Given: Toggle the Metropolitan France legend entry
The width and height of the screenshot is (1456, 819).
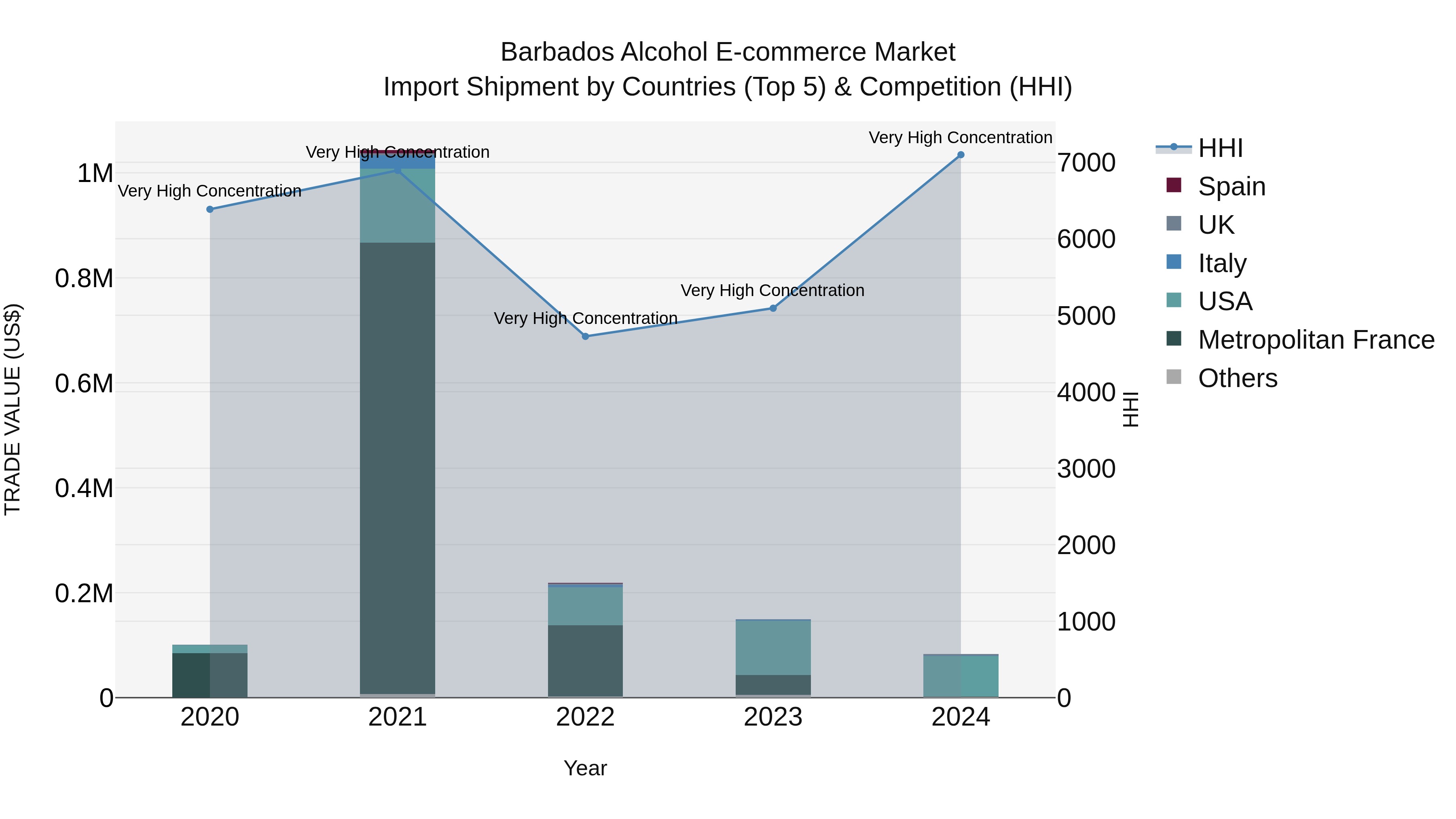Looking at the screenshot, I should 1300,340.
